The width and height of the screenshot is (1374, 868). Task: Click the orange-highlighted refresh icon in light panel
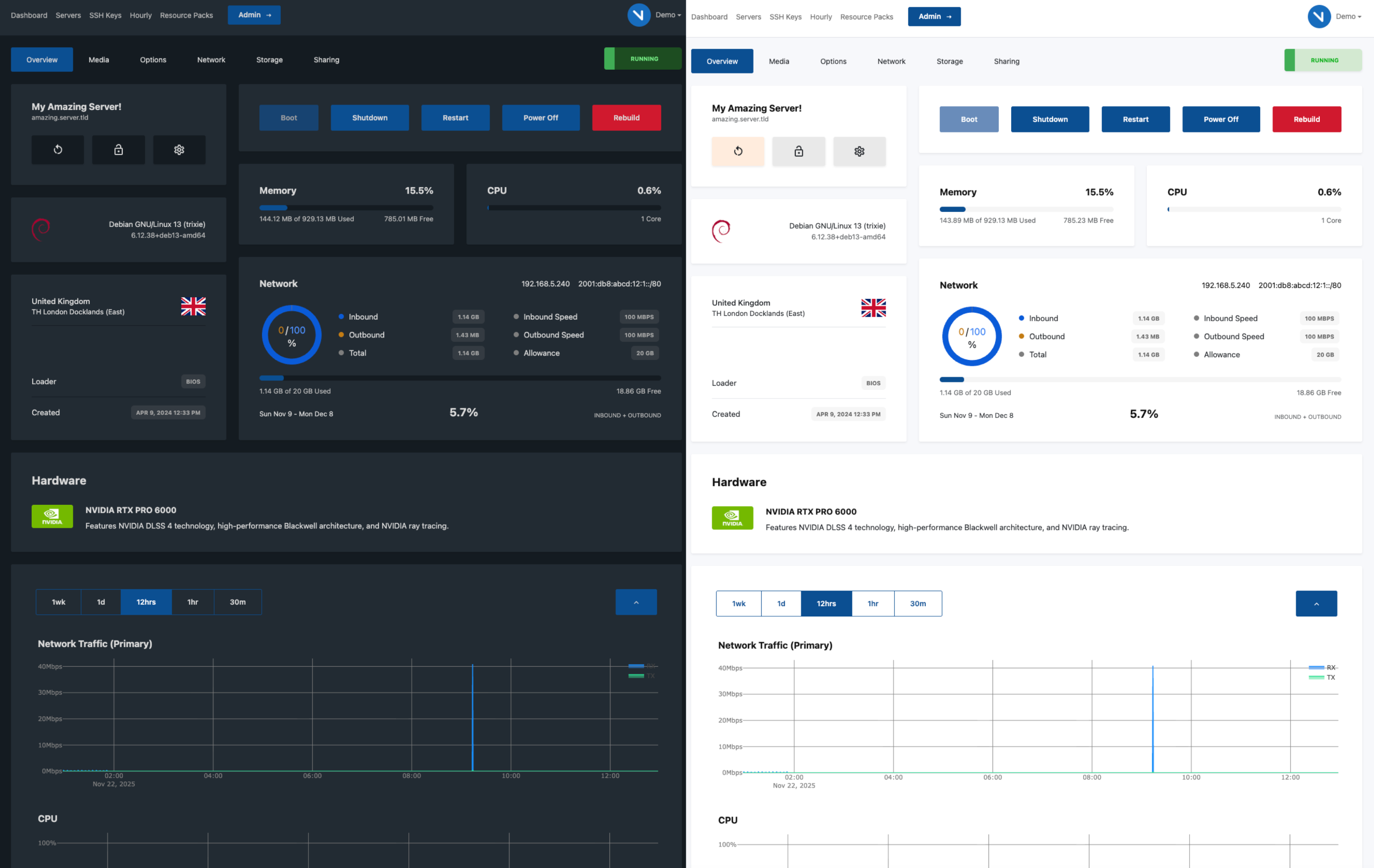738,151
